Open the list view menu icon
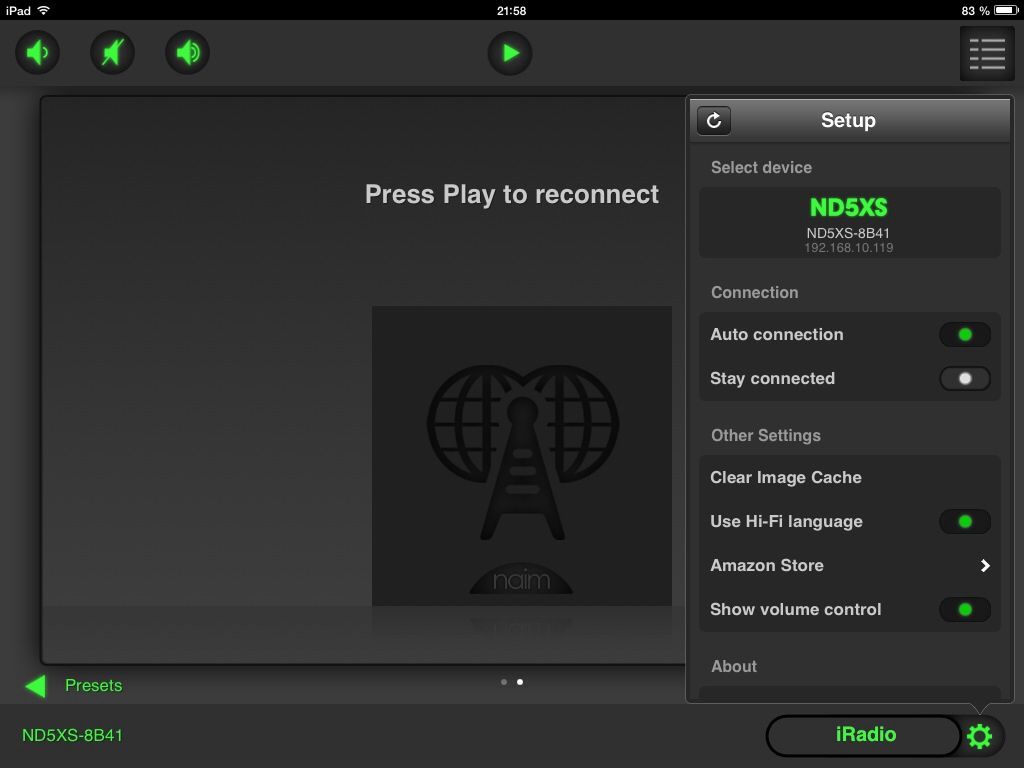 pyautogui.click(x=987, y=54)
